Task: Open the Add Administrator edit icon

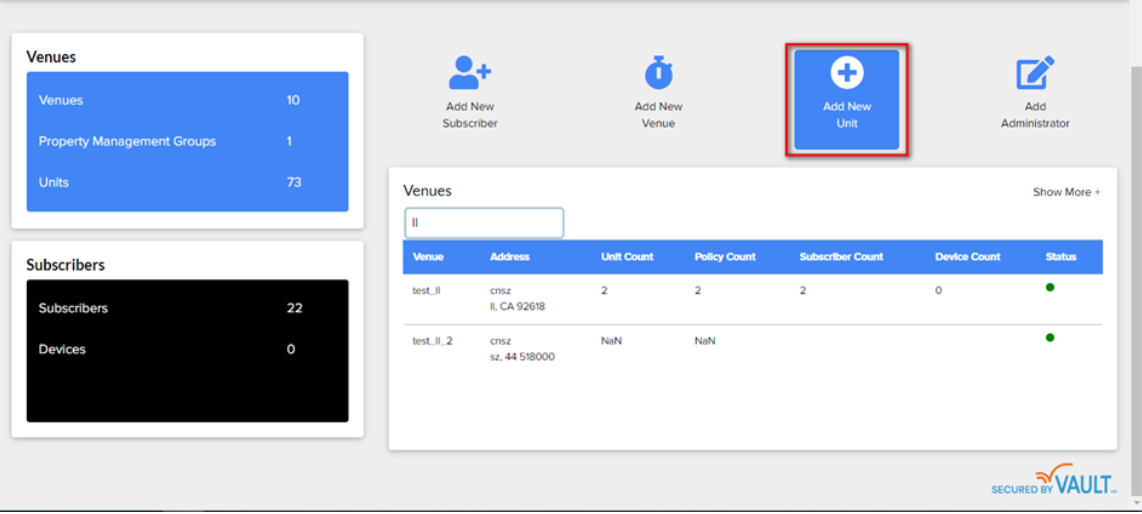Action: [x=1035, y=73]
